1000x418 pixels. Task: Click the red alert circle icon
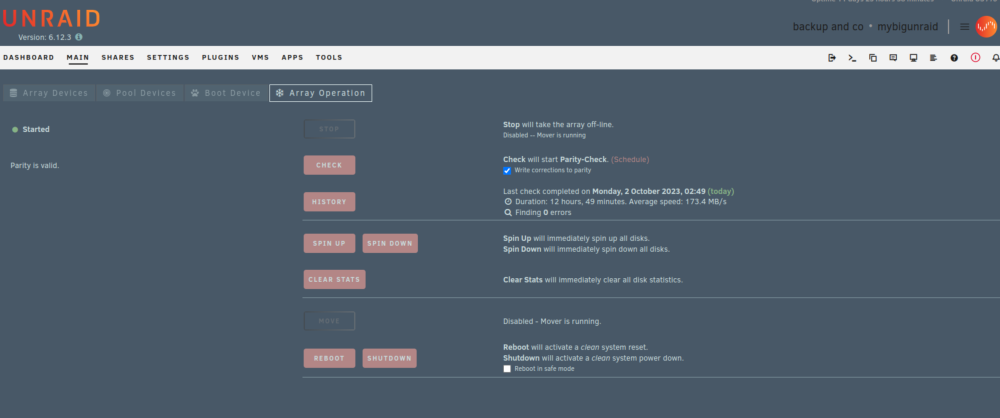975,57
